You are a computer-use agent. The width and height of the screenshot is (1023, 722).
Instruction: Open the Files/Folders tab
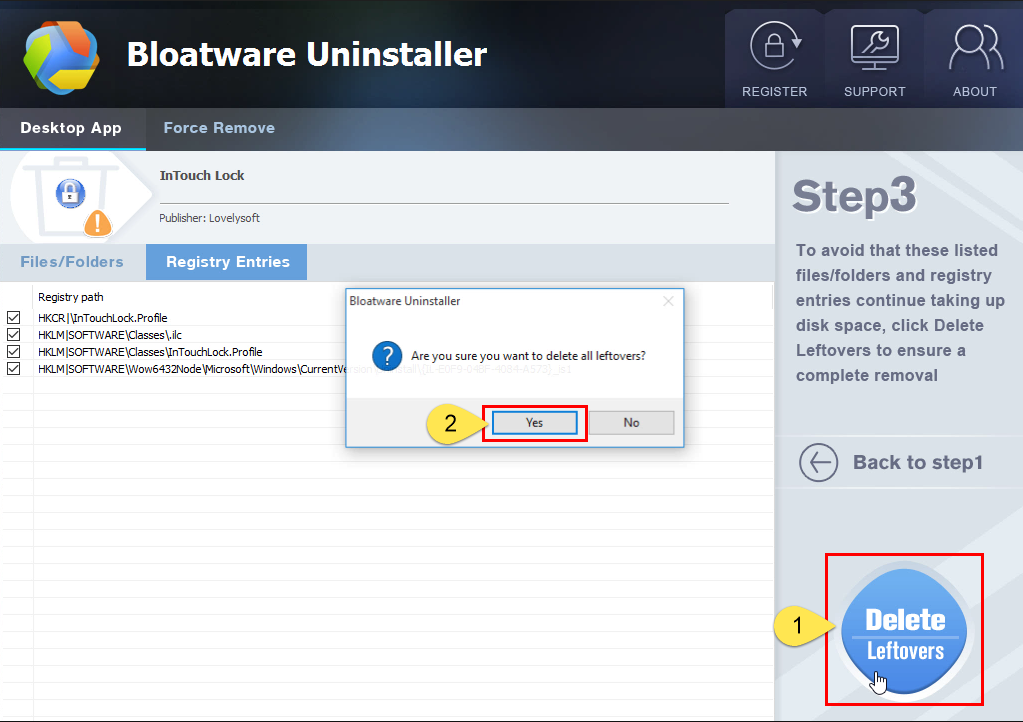coord(72,262)
